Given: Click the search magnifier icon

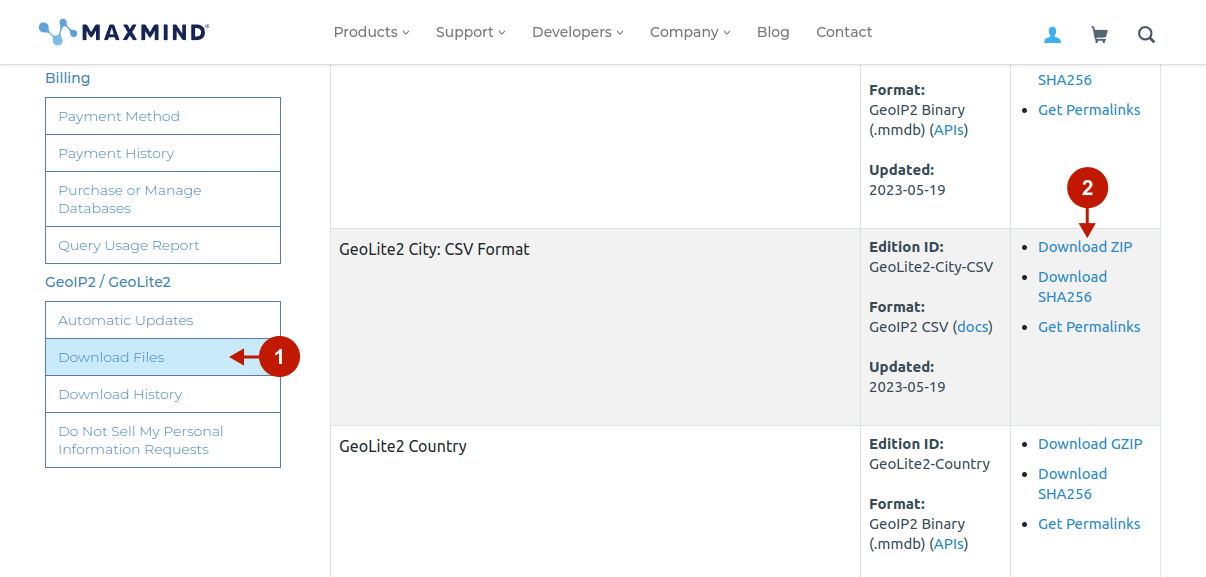Looking at the screenshot, I should [x=1146, y=35].
